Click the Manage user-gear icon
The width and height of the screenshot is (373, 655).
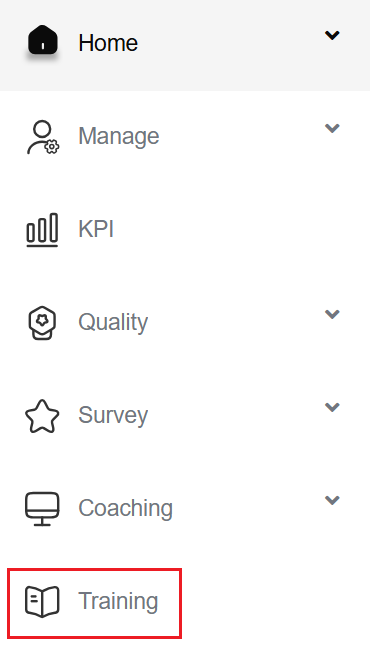(x=43, y=137)
